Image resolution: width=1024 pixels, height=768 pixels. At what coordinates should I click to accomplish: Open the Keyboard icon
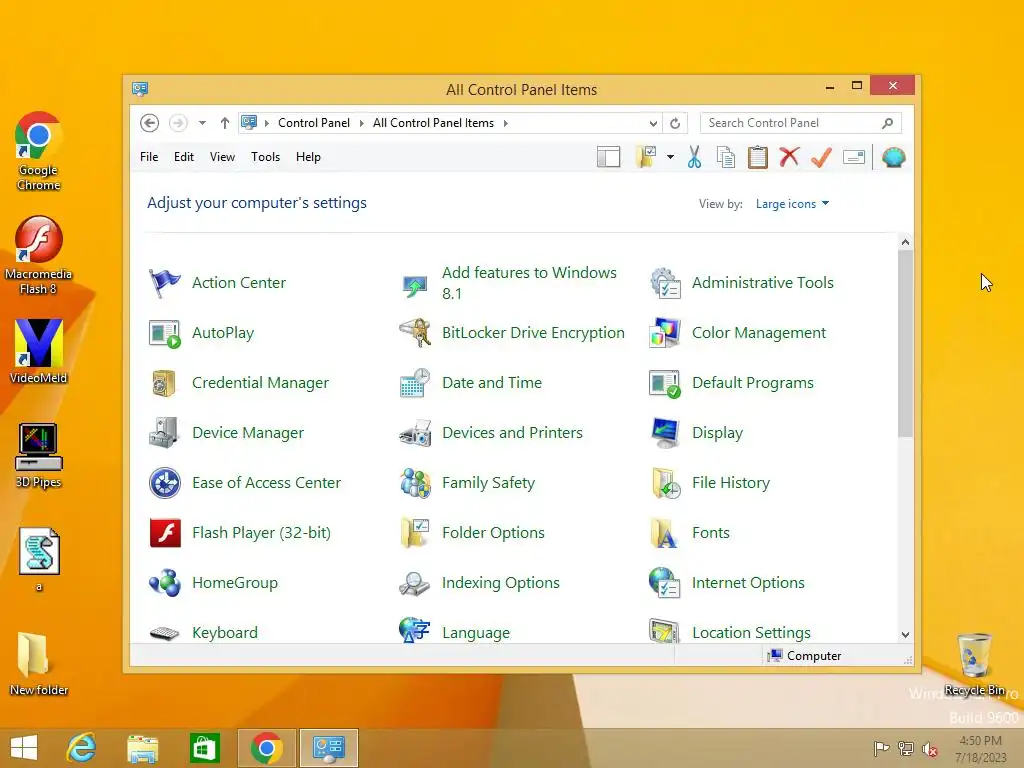[x=165, y=632]
